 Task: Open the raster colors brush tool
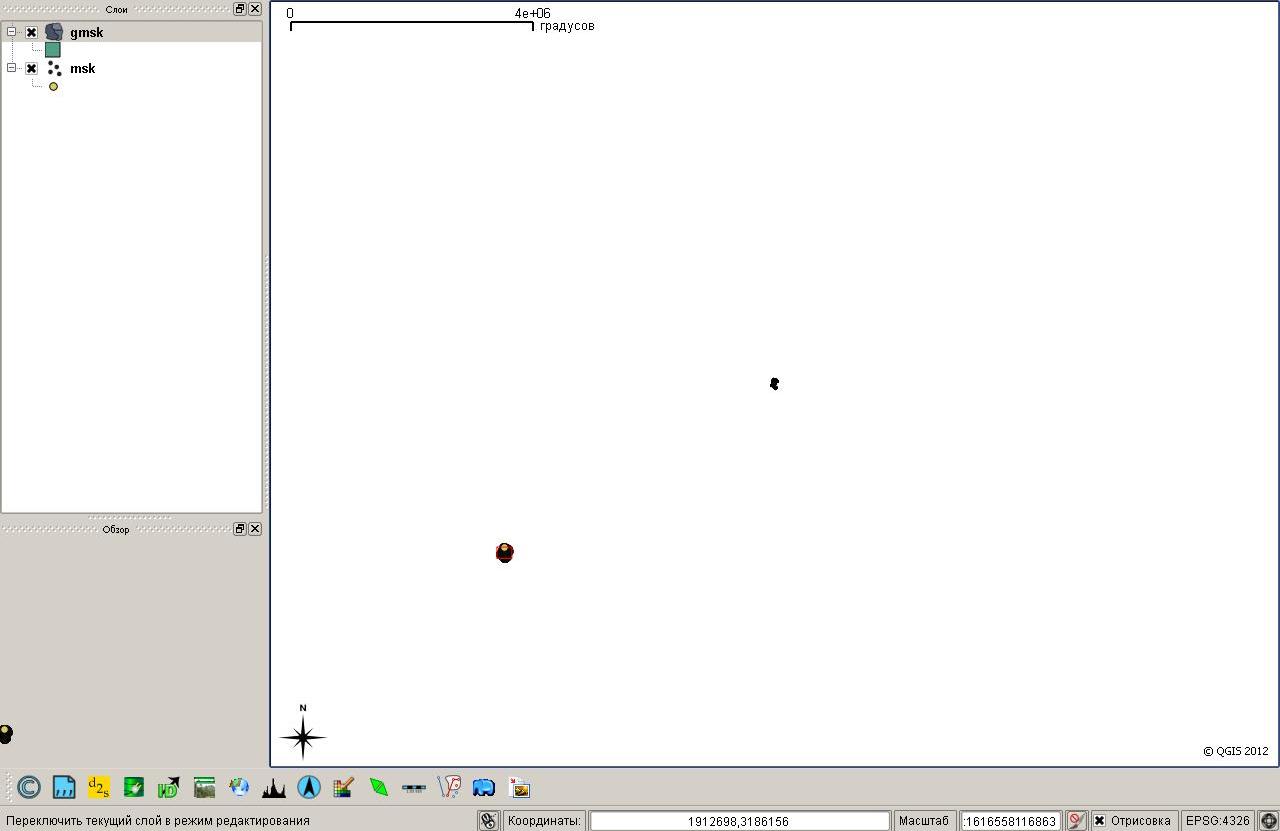(344, 788)
